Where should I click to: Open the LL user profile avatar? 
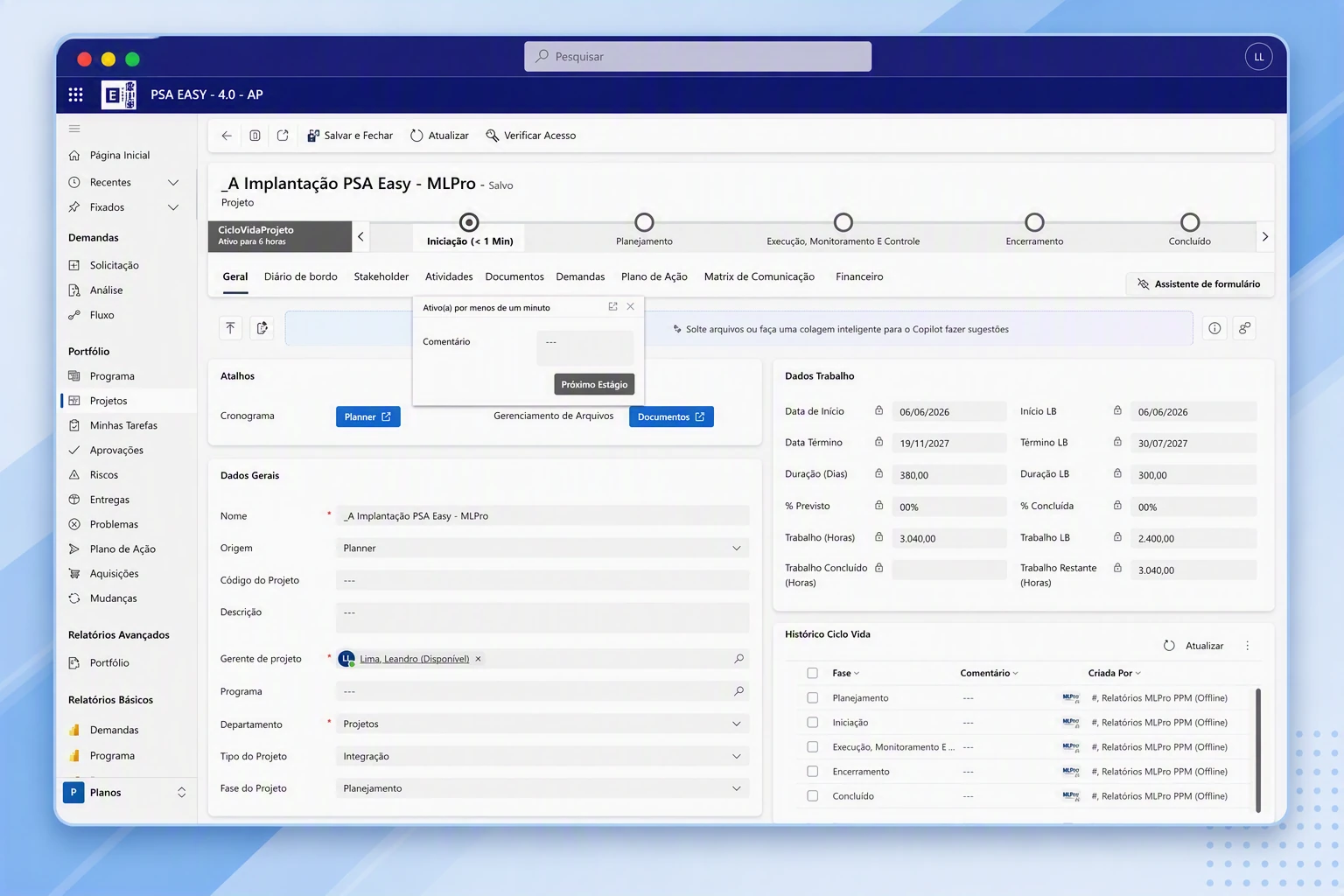(1258, 57)
